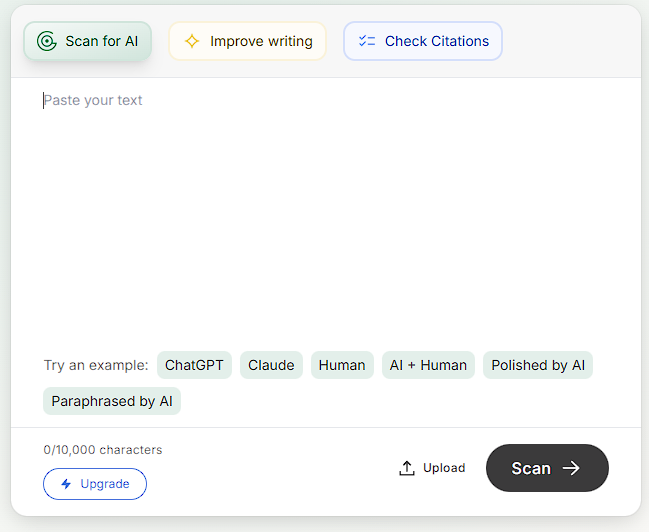Load the Claude example text
Viewport: 649px width, 532px height.
point(271,365)
